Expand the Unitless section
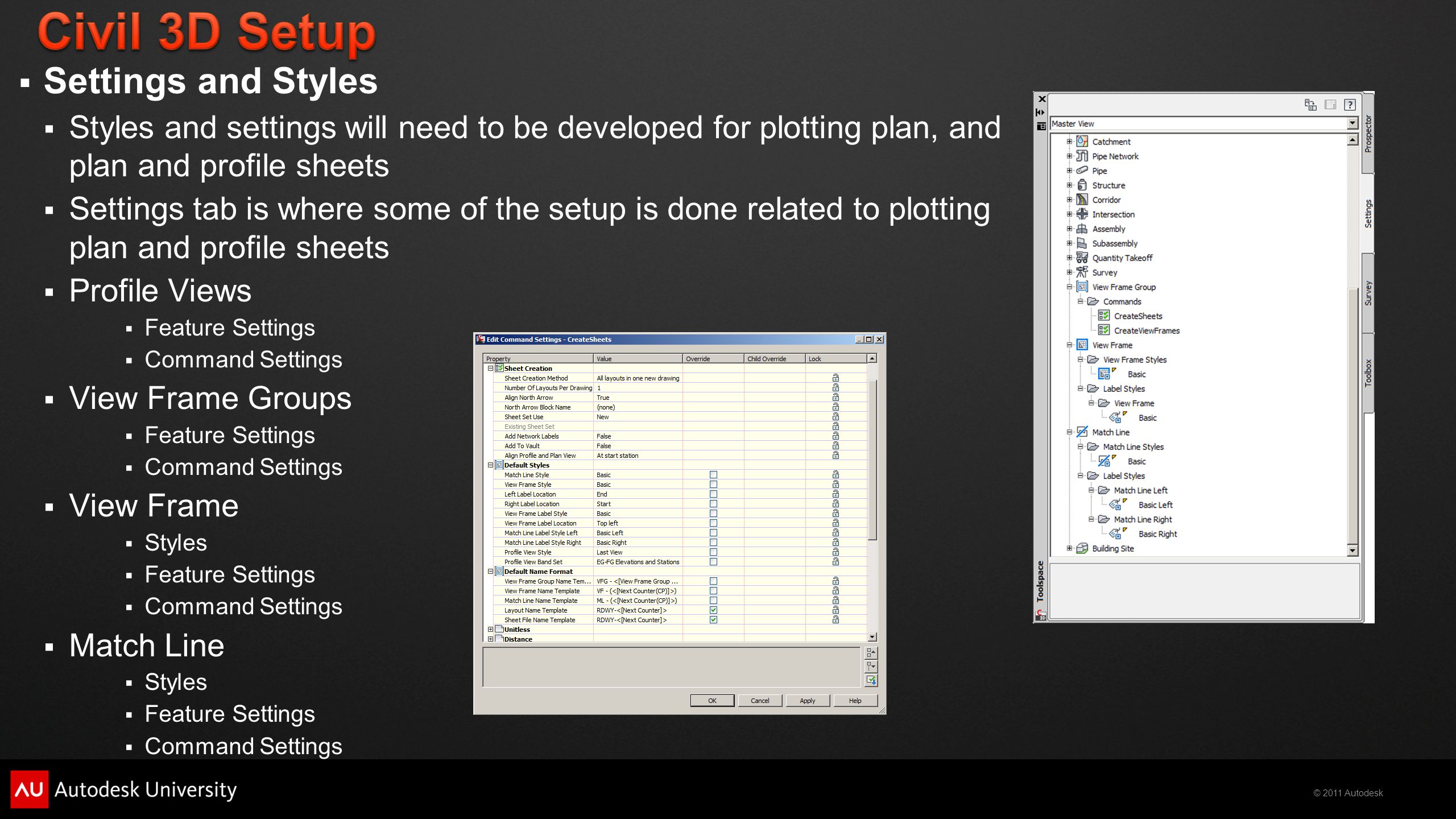Screen dimensions: 1456x819 coord(490,629)
